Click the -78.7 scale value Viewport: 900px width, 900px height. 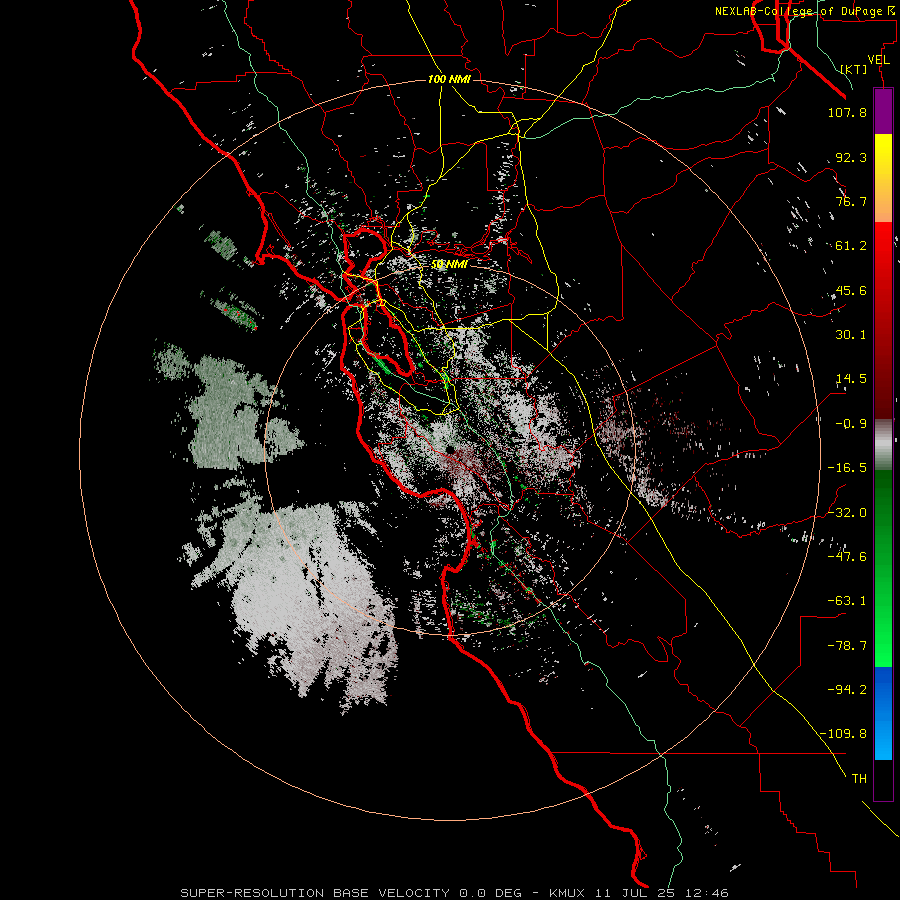tap(847, 646)
